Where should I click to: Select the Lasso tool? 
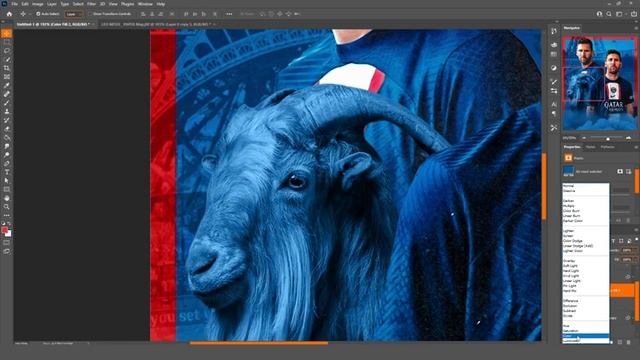pos(7,51)
